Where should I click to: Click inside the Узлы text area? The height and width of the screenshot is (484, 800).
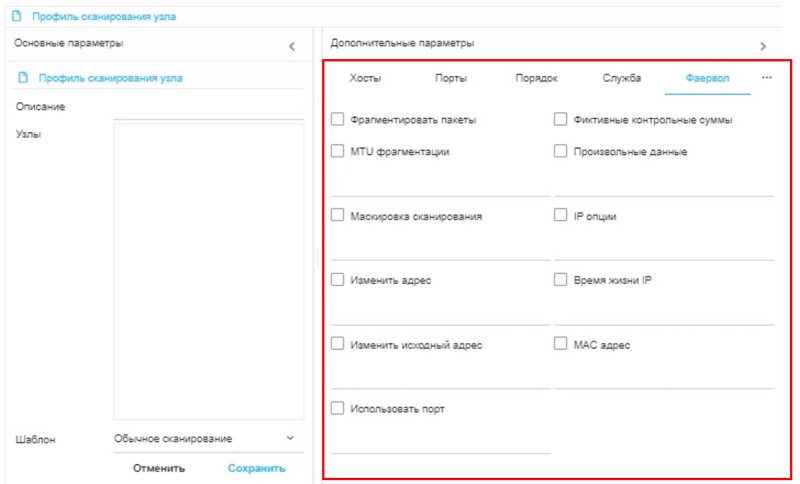point(208,270)
